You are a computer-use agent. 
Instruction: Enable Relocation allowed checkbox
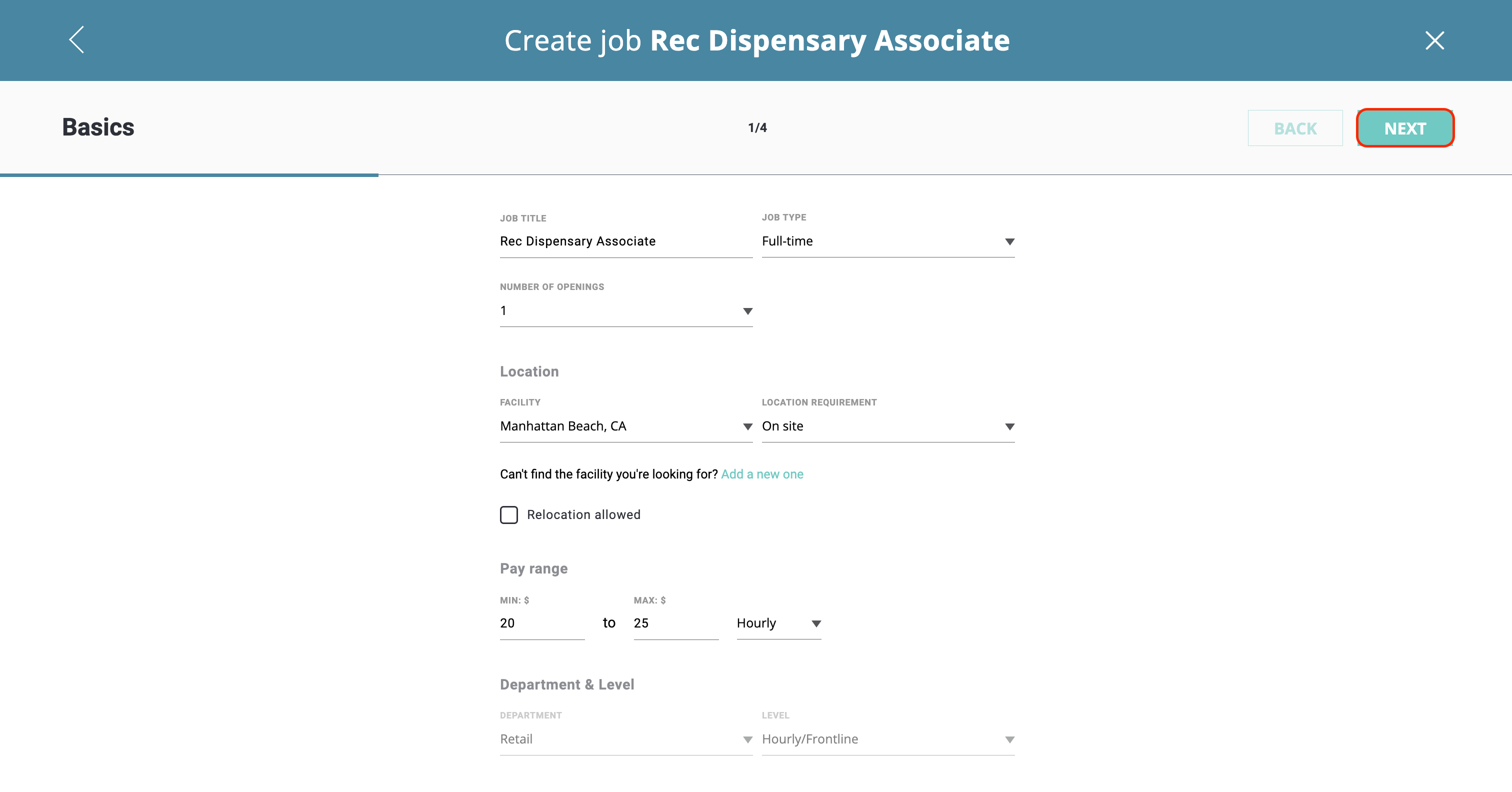[509, 515]
